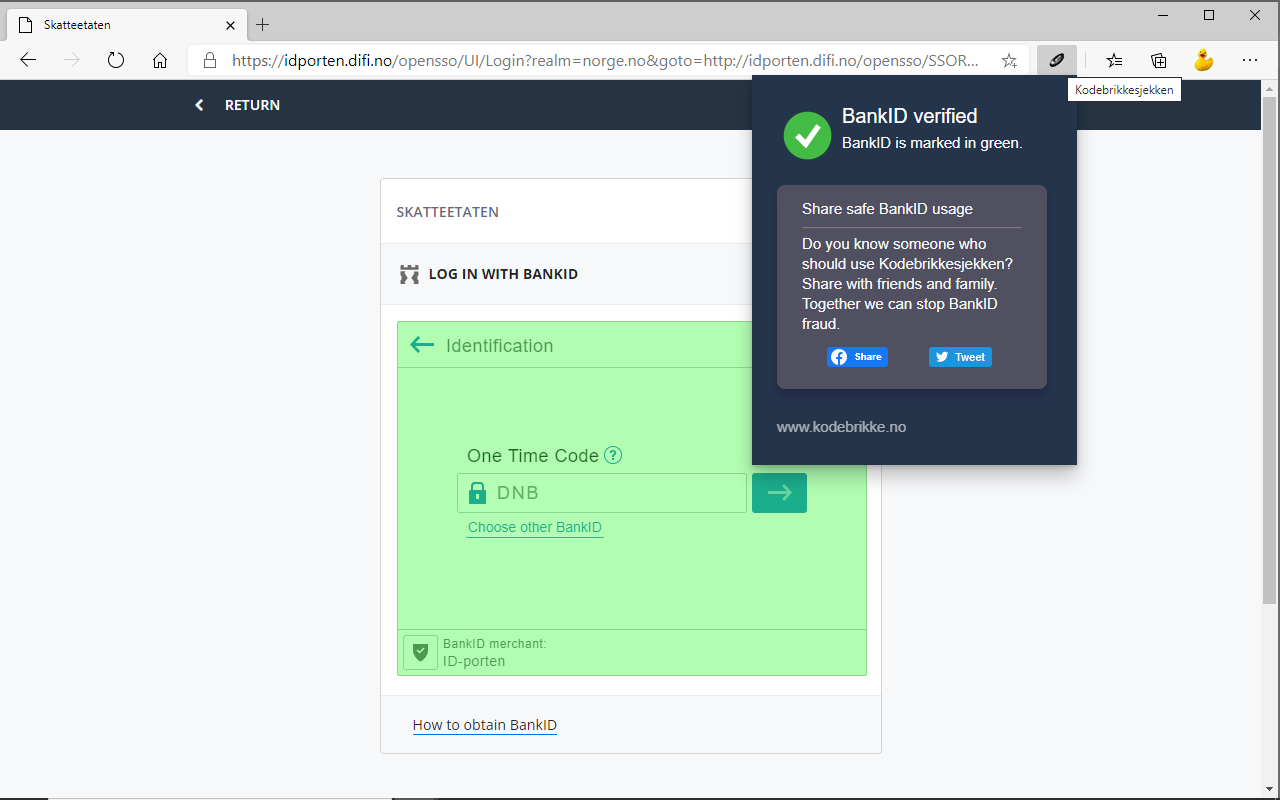The width and height of the screenshot is (1280, 800).
Task: Click the browser forward arrow
Action: click(72, 60)
